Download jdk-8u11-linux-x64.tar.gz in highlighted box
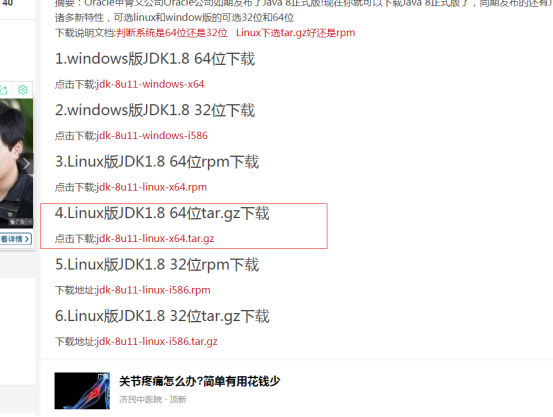Image resolution: width=553 pixels, height=417 pixels. [x=155, y=239]
